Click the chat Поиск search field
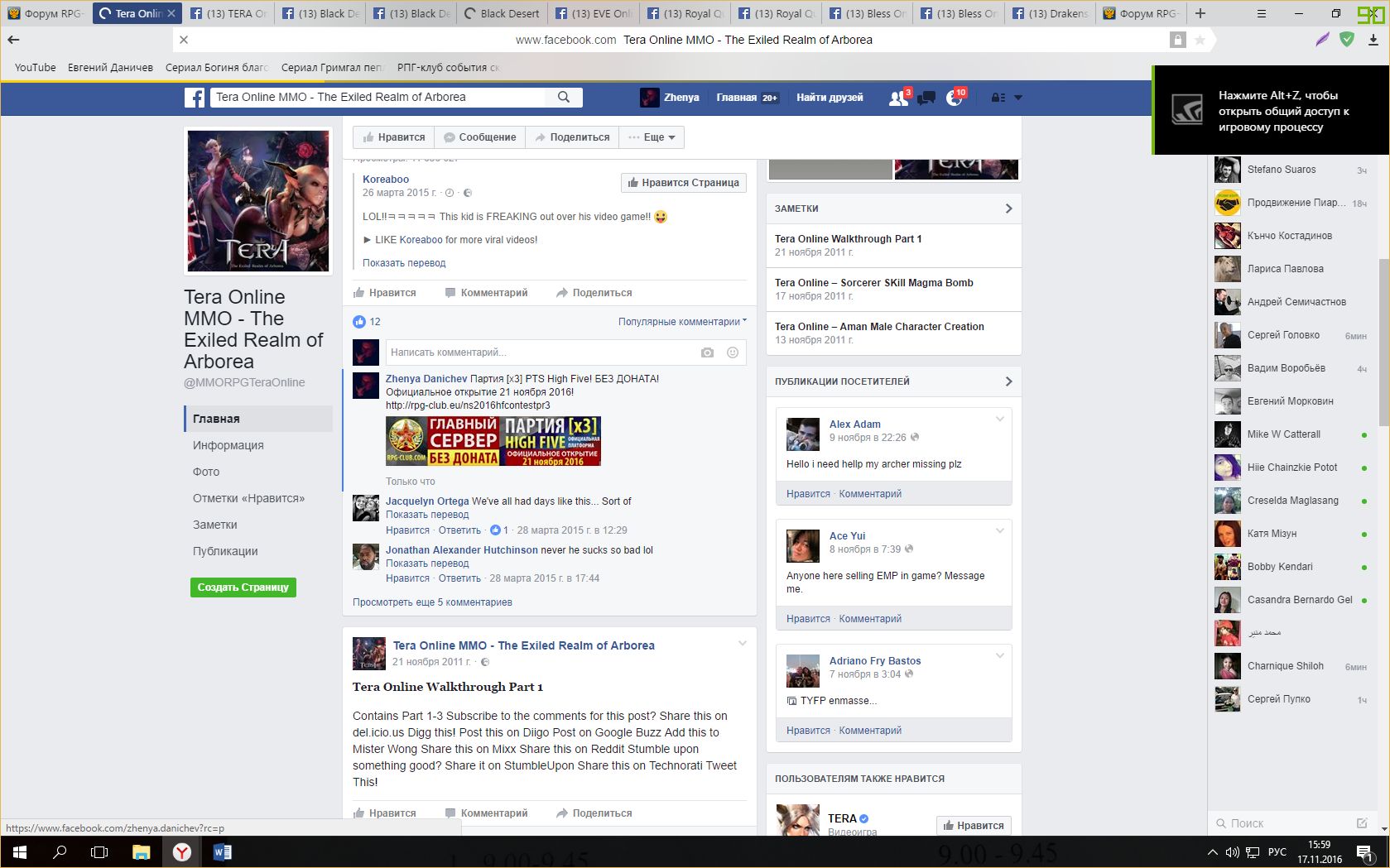This screenshot has height=868, width=1390. tap(1283, 823)
